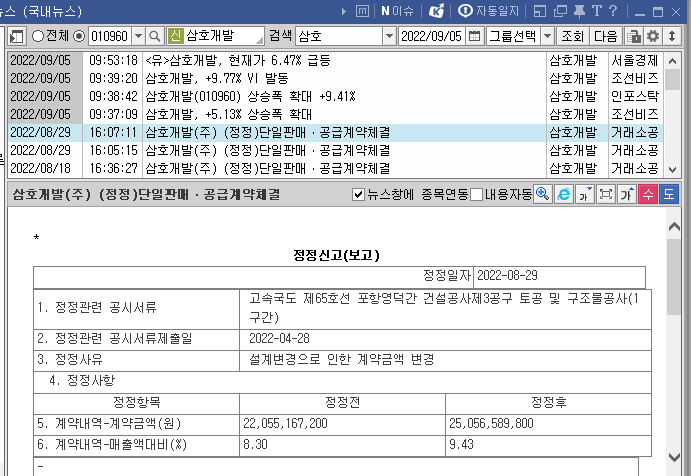The height and width of the screenshot is (476, 691).
Task: Click the title bar 'm' box icon
Action: 362,11
